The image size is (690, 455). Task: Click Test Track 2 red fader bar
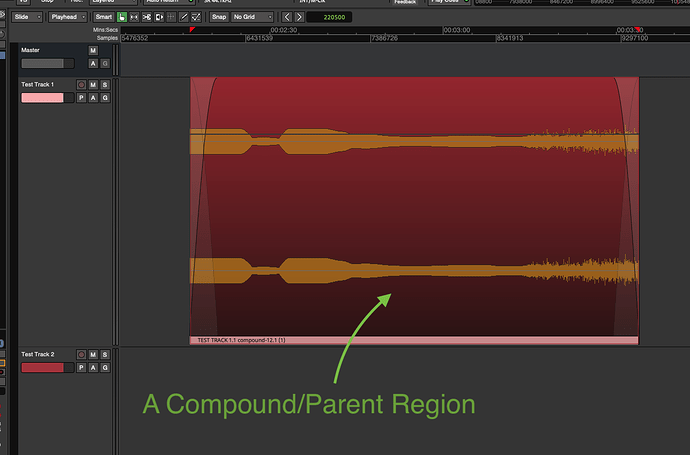[x=42, y=368]
